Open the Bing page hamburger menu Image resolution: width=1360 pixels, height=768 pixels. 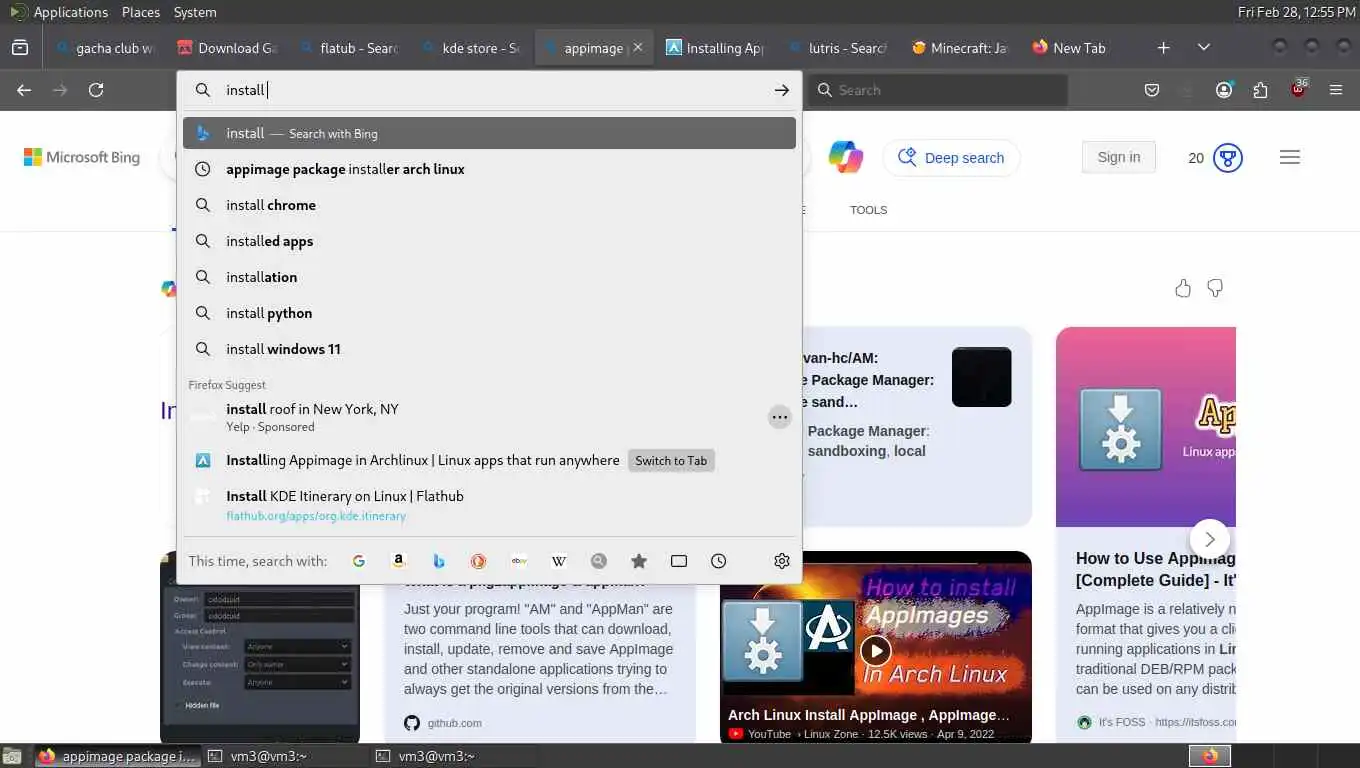click(1290, 157)
